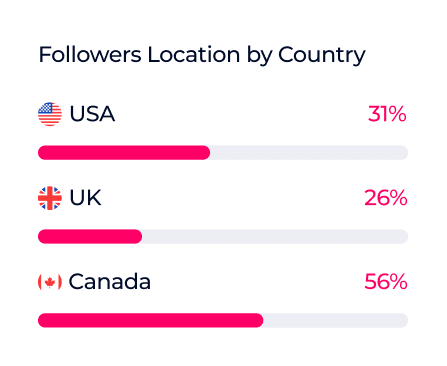Click the filled pink Canada progress bar
The height and width of the screenshot is (366, 447).
(x=151, y=320)
